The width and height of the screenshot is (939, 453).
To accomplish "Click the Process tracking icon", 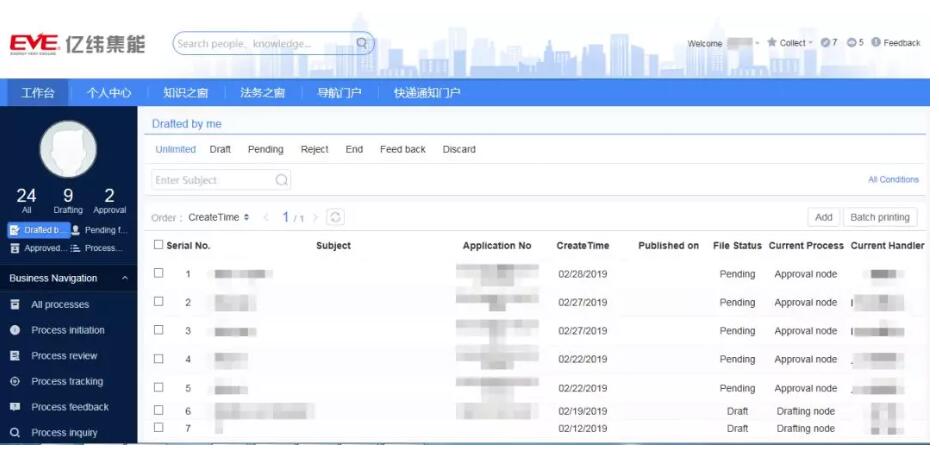I will [15, 381].
